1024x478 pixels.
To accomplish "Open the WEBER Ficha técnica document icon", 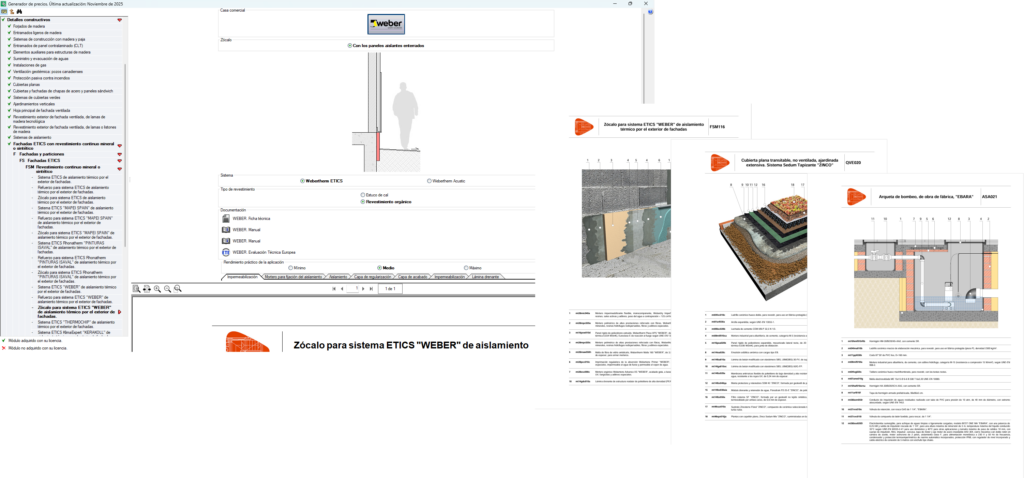I will (x=226, y=219).
